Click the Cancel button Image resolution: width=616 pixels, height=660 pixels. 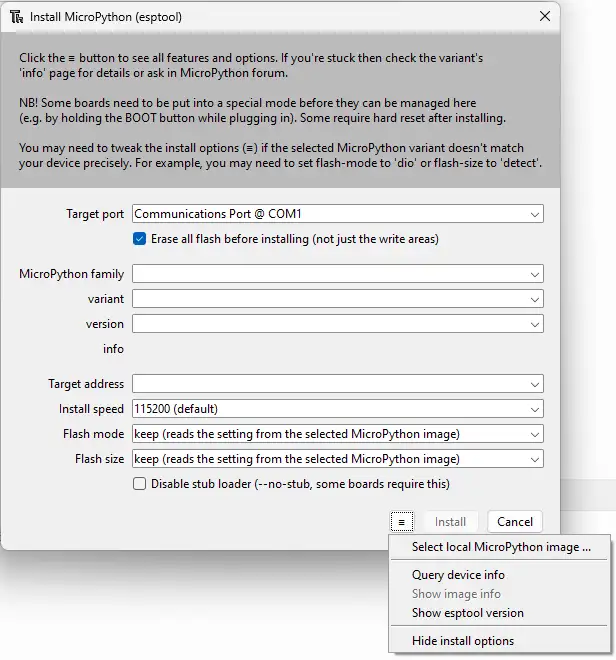pyautogui.click(x=515, y=522)
